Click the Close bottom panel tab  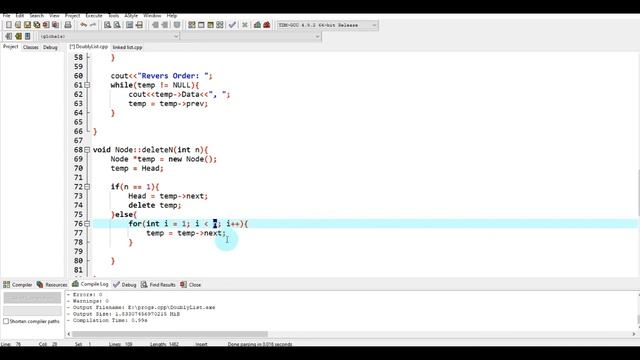191,284
